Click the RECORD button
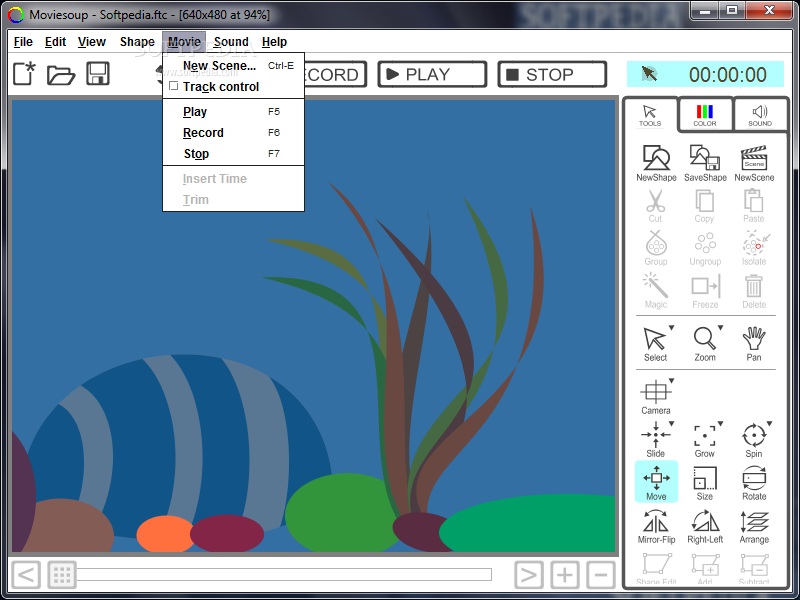 click(x=335, y=74)
